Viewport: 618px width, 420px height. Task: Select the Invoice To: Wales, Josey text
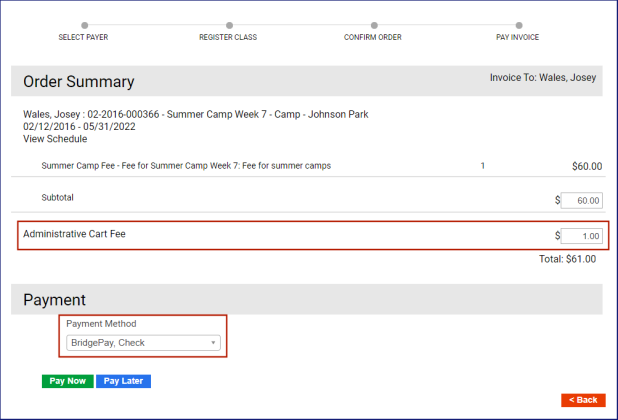(x=542, y=77)
